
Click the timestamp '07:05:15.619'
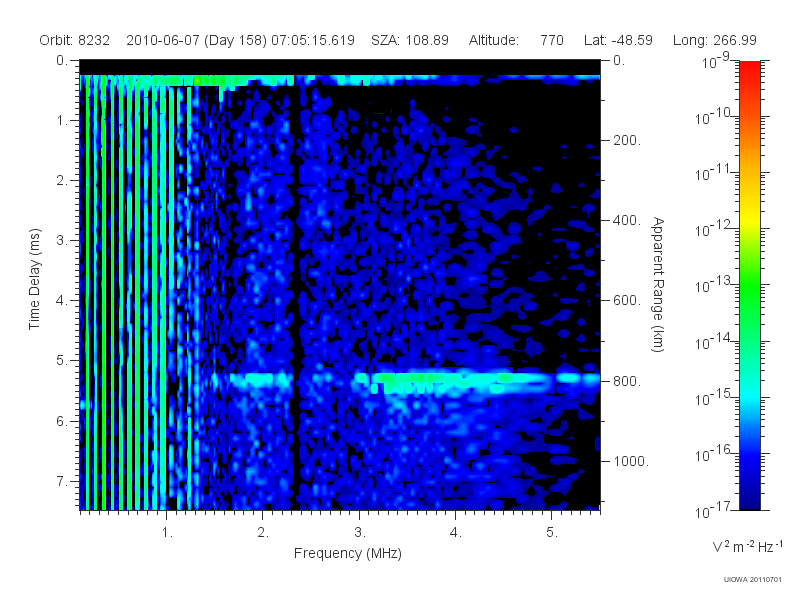point(313,40)
